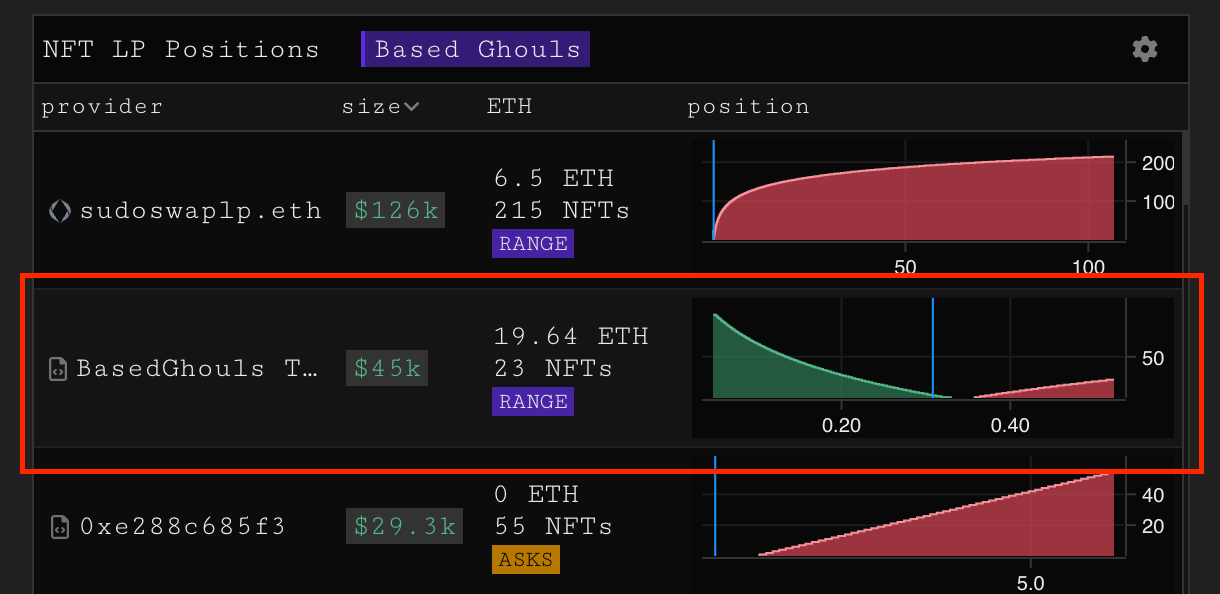1220x594 pixels.
Task: Click the 0xe288c685f3 position chart
Action: tap(932, 524)
